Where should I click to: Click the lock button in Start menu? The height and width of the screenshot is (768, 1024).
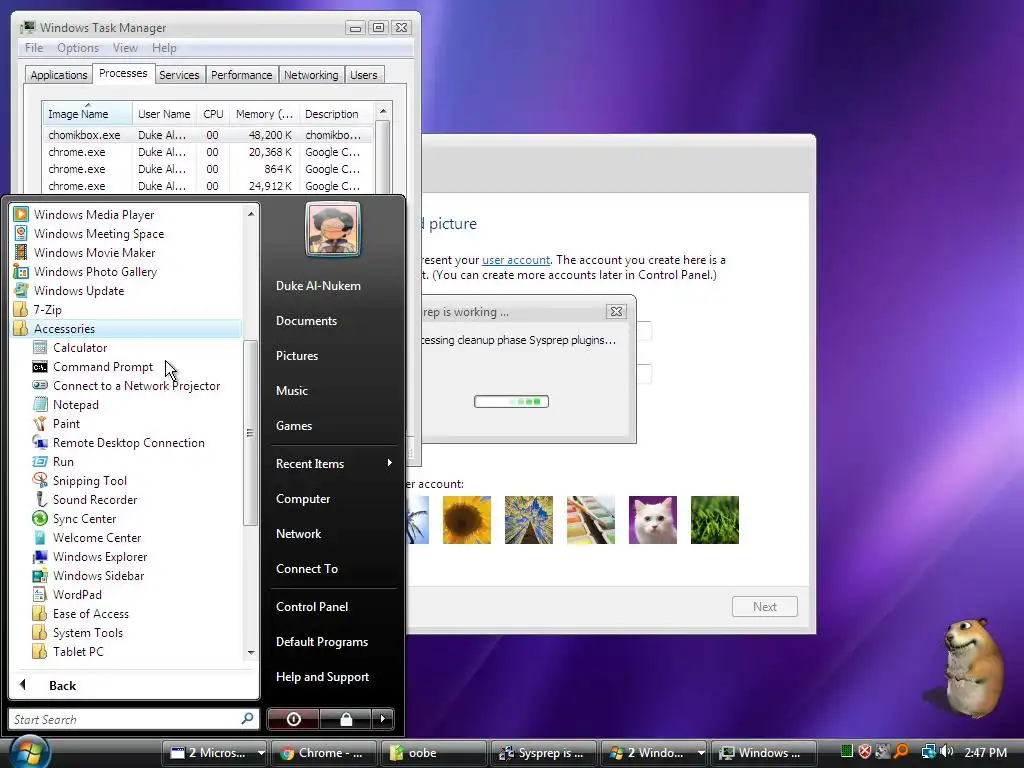point(345,719)
